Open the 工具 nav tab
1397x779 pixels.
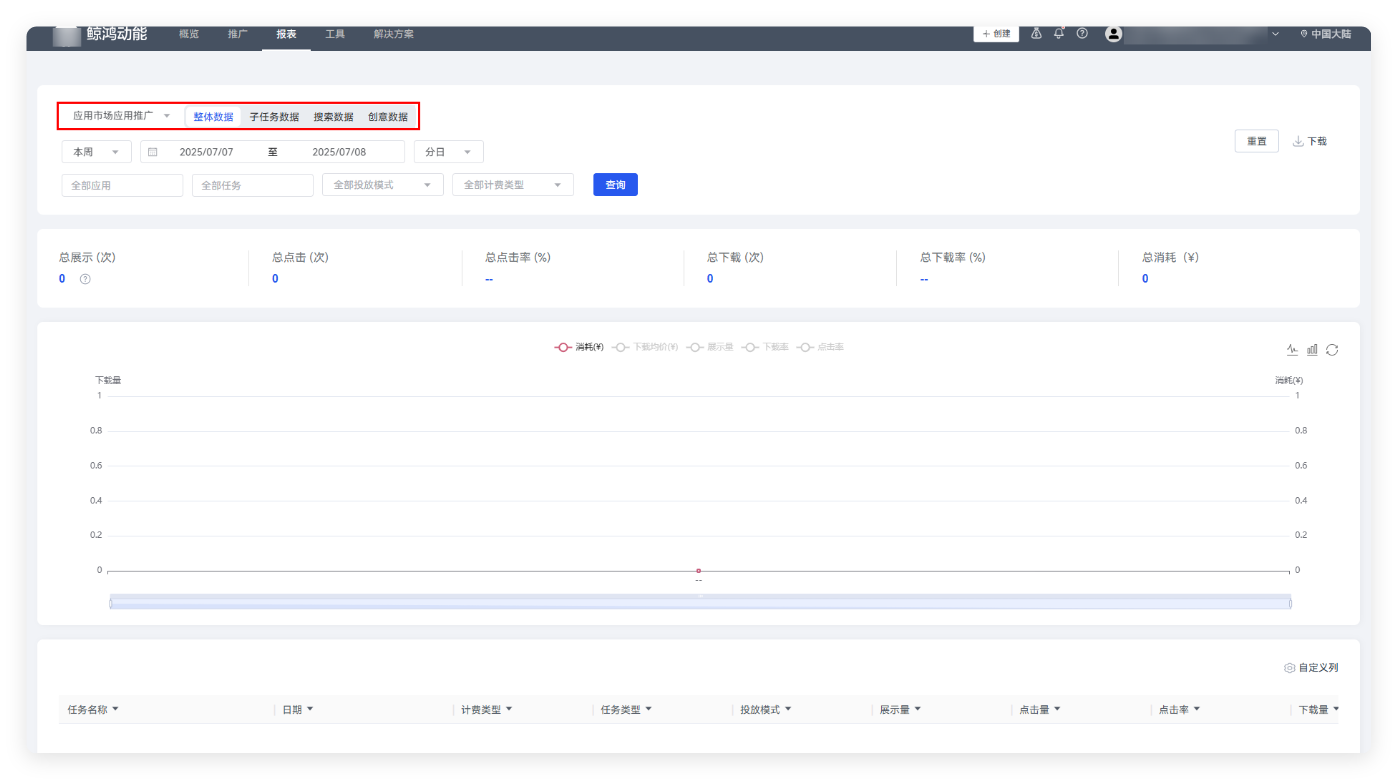tap(335, 34)
